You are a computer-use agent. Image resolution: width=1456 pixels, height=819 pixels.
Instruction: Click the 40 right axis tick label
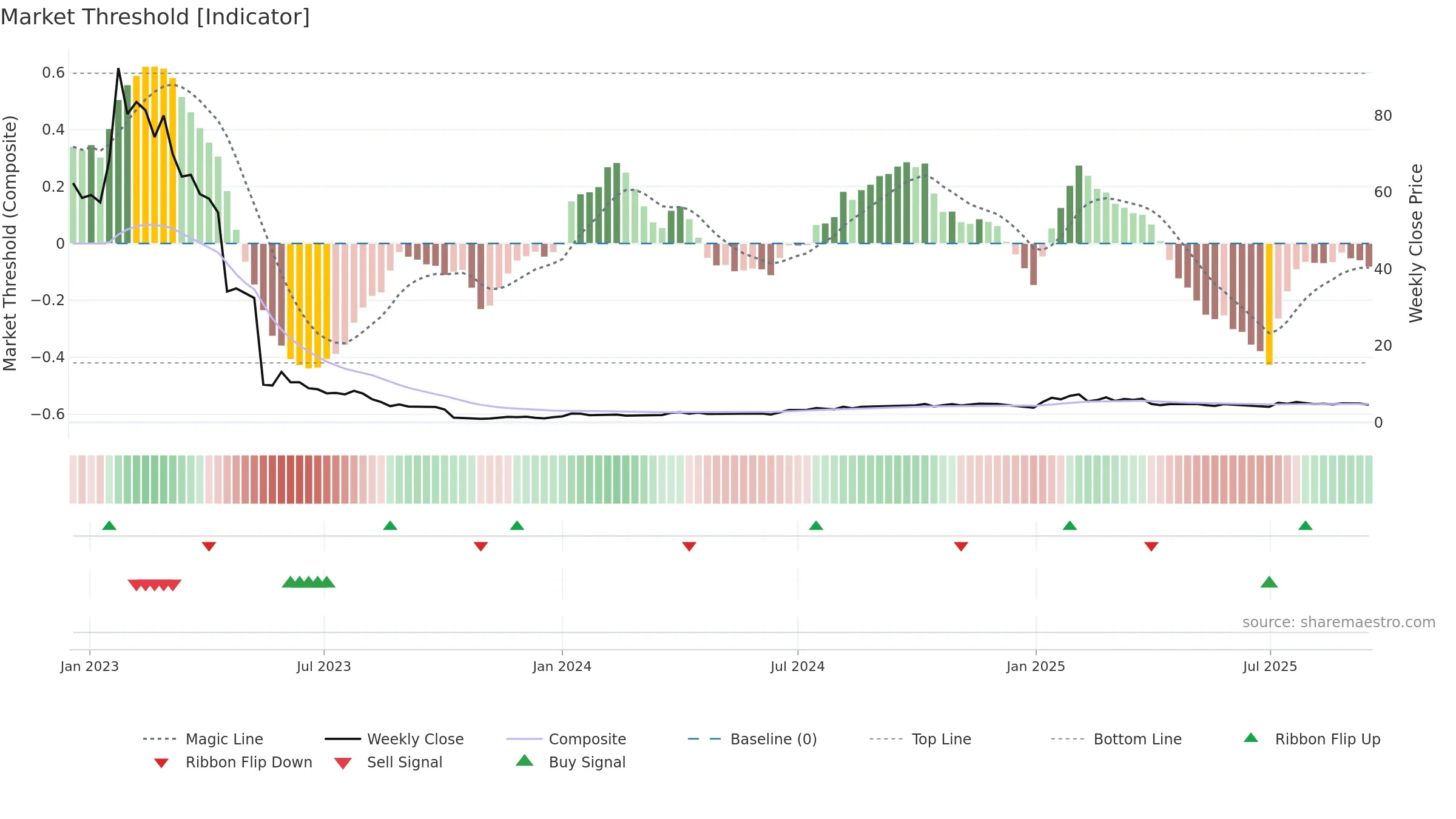point(1383,269)
